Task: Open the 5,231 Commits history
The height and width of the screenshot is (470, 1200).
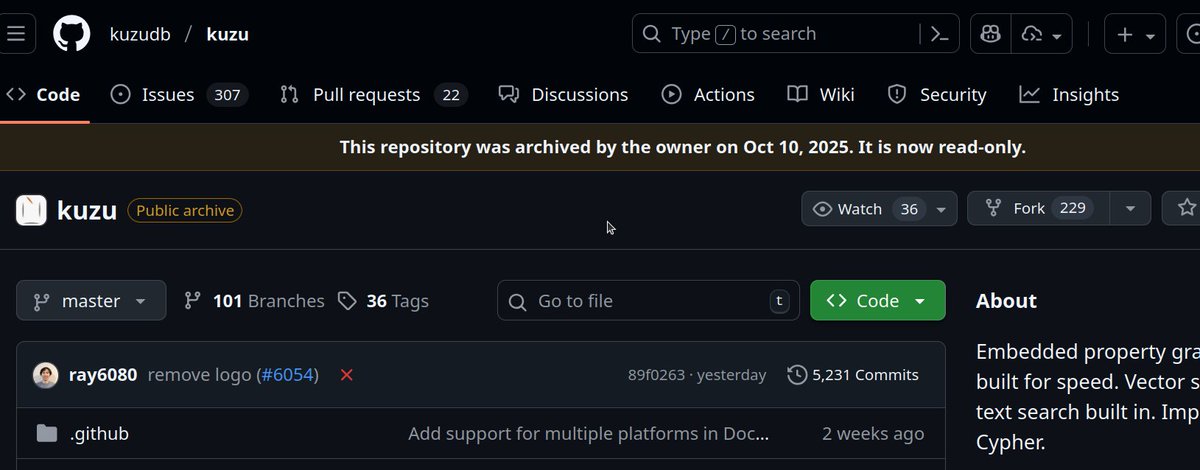Action: point(853,375)
